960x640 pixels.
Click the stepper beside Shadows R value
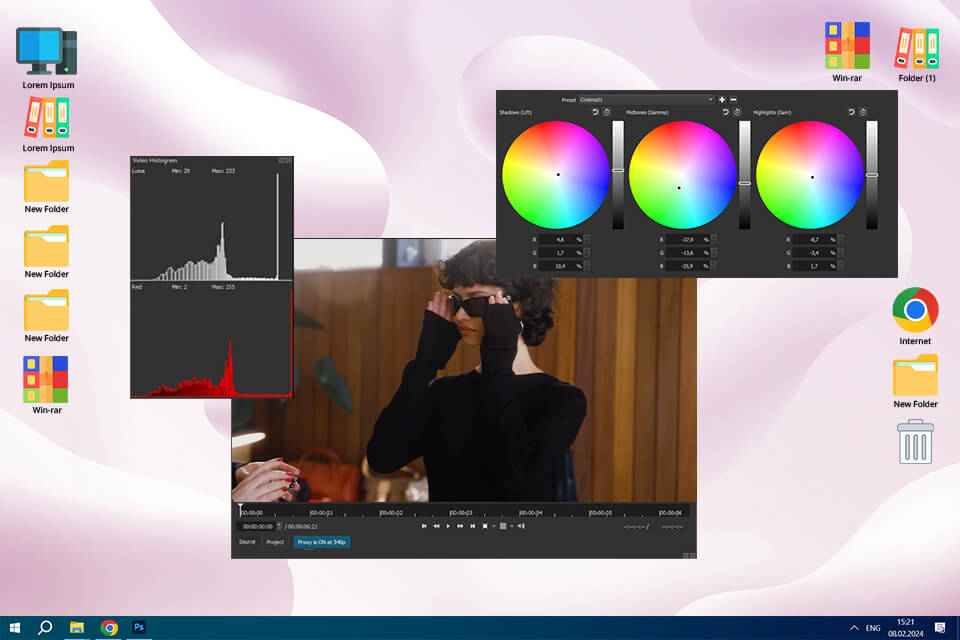click(x=587, y=239)
